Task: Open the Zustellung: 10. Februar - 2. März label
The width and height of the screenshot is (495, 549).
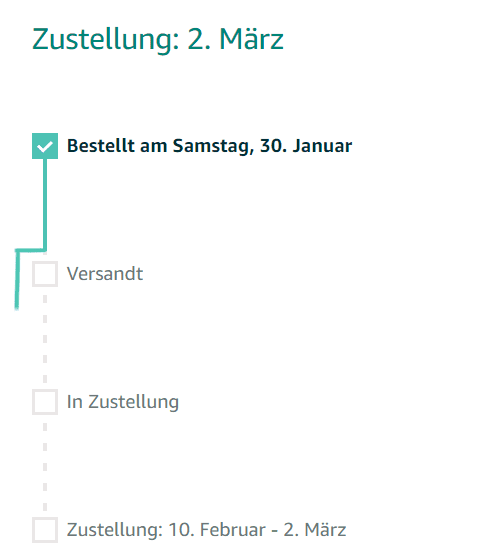Action: (x=207, y=530)
